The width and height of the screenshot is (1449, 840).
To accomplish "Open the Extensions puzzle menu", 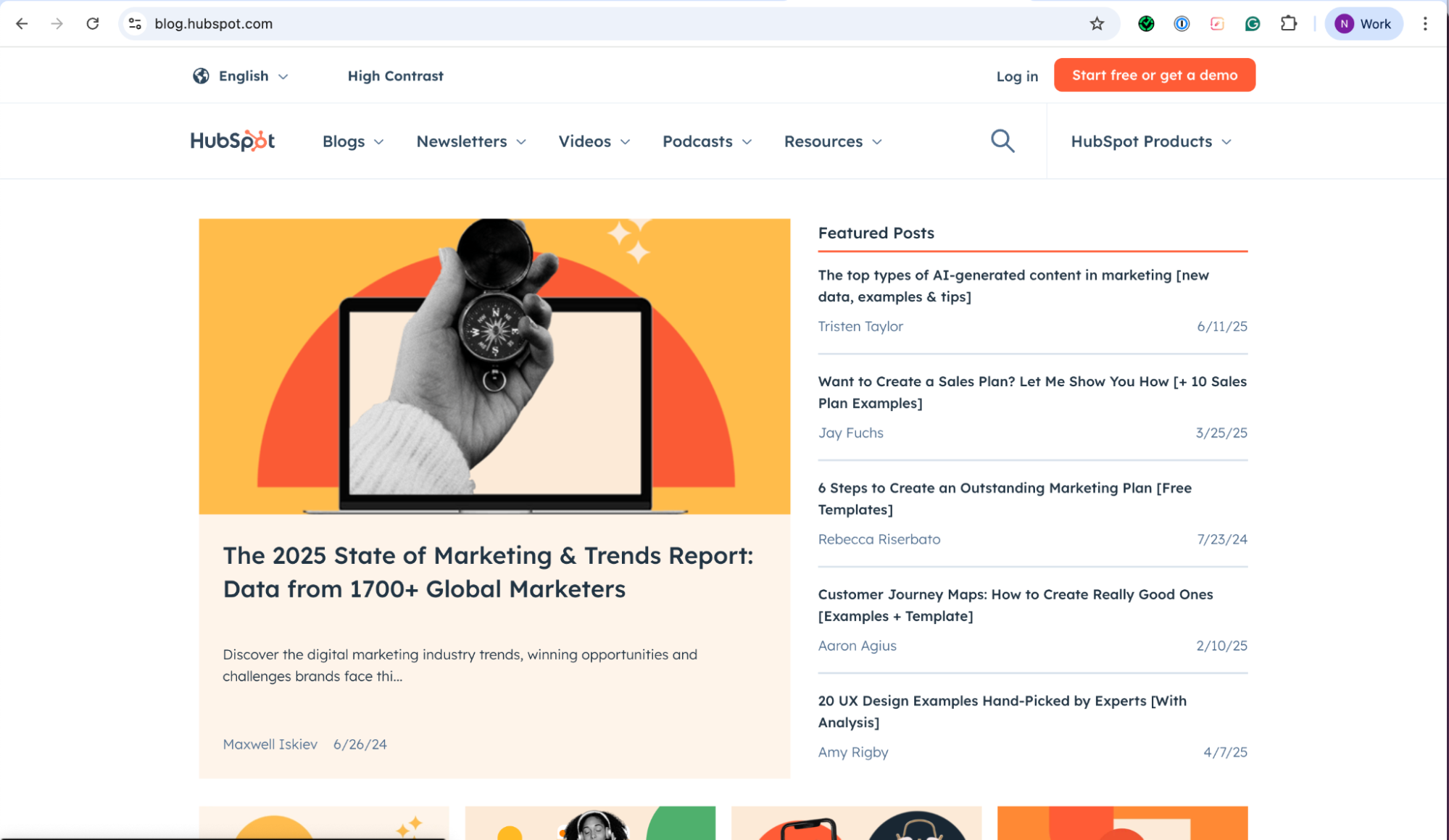I will pos(1288,24).
